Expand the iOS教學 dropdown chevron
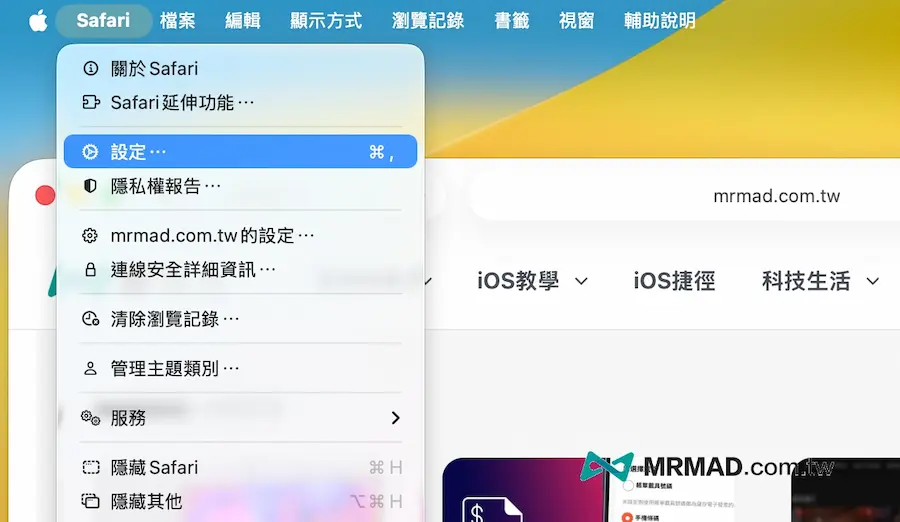 click(581, 281)
